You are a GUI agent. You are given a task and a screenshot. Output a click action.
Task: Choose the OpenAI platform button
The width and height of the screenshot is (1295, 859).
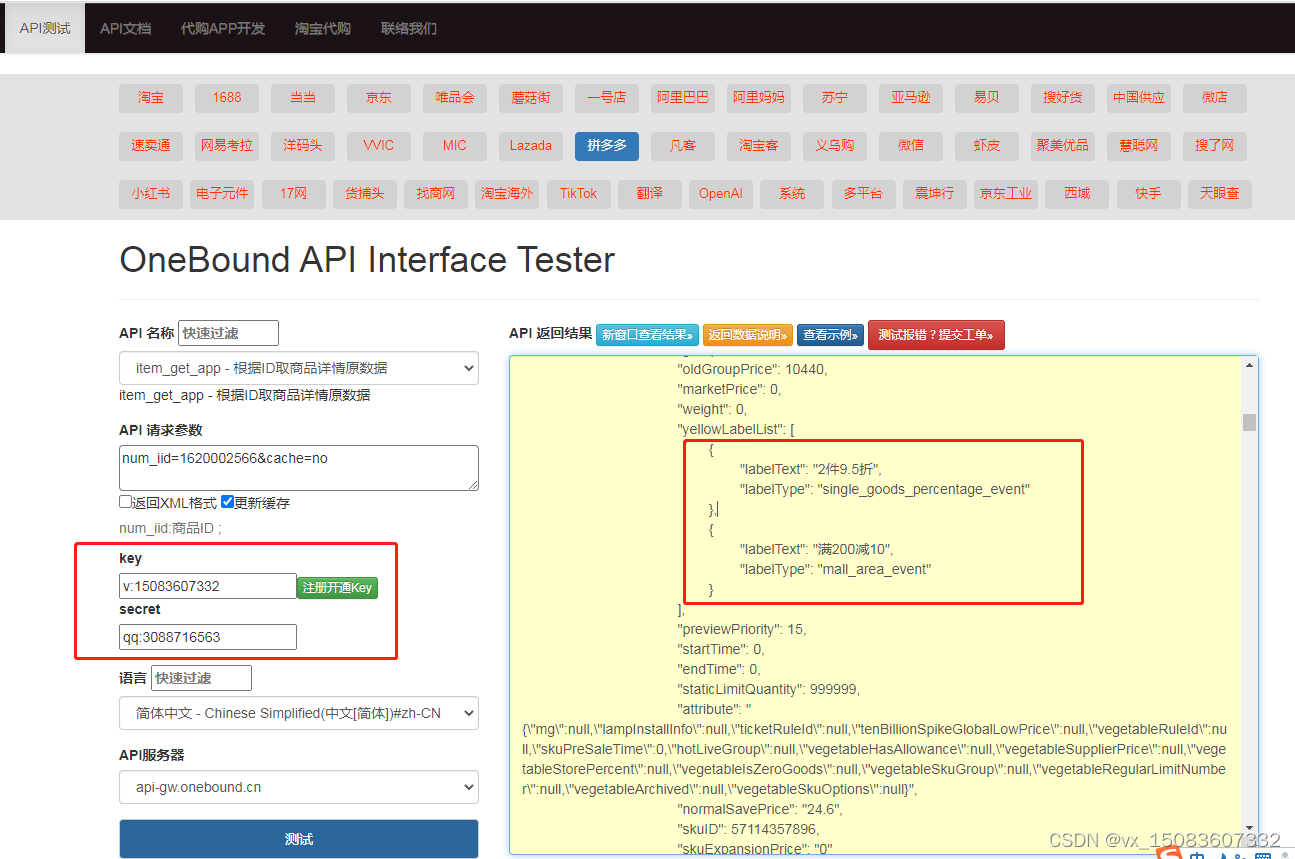[x=721, y=193]
